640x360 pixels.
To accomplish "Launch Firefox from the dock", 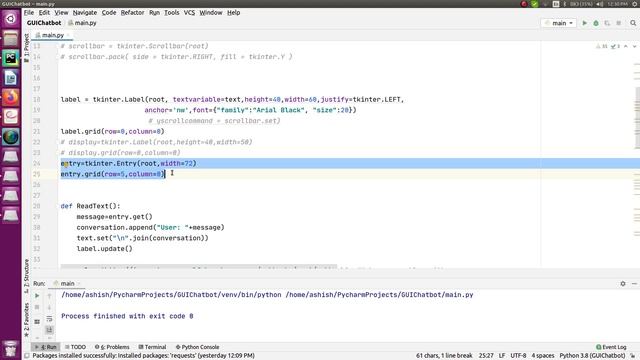I will coord(11,97).
